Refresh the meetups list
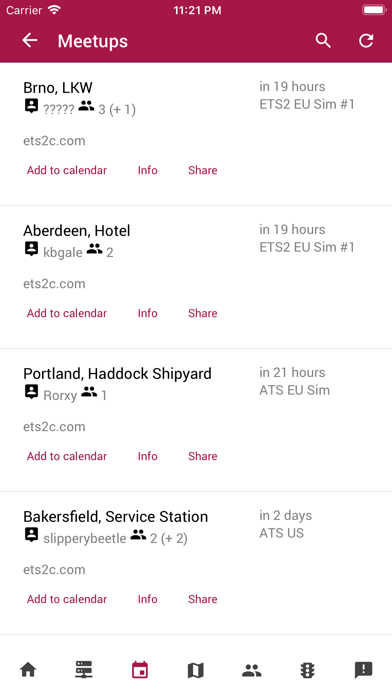 click(366, 40)
